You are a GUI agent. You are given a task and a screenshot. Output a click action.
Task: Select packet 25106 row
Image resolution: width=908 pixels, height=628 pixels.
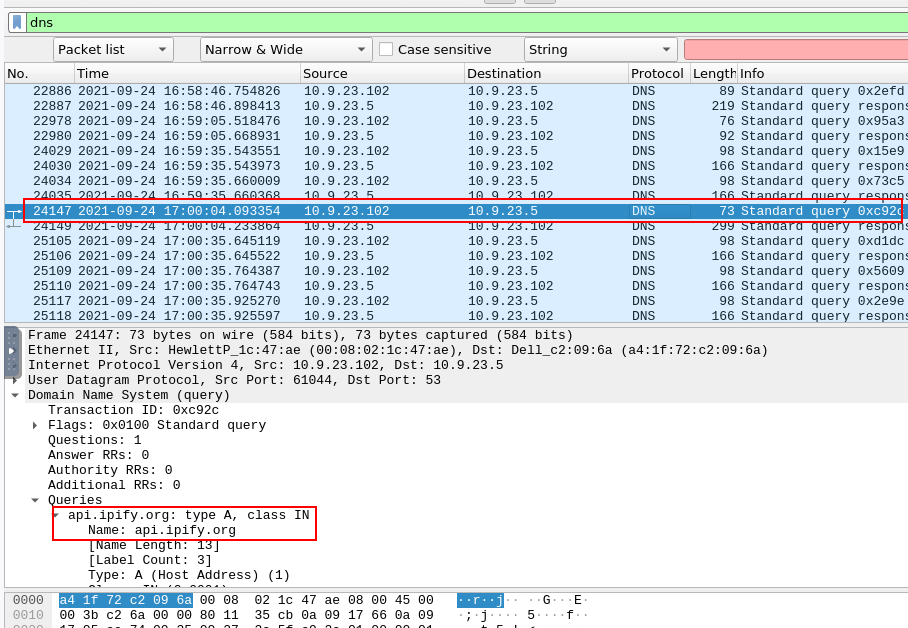[x=456, y=256]
